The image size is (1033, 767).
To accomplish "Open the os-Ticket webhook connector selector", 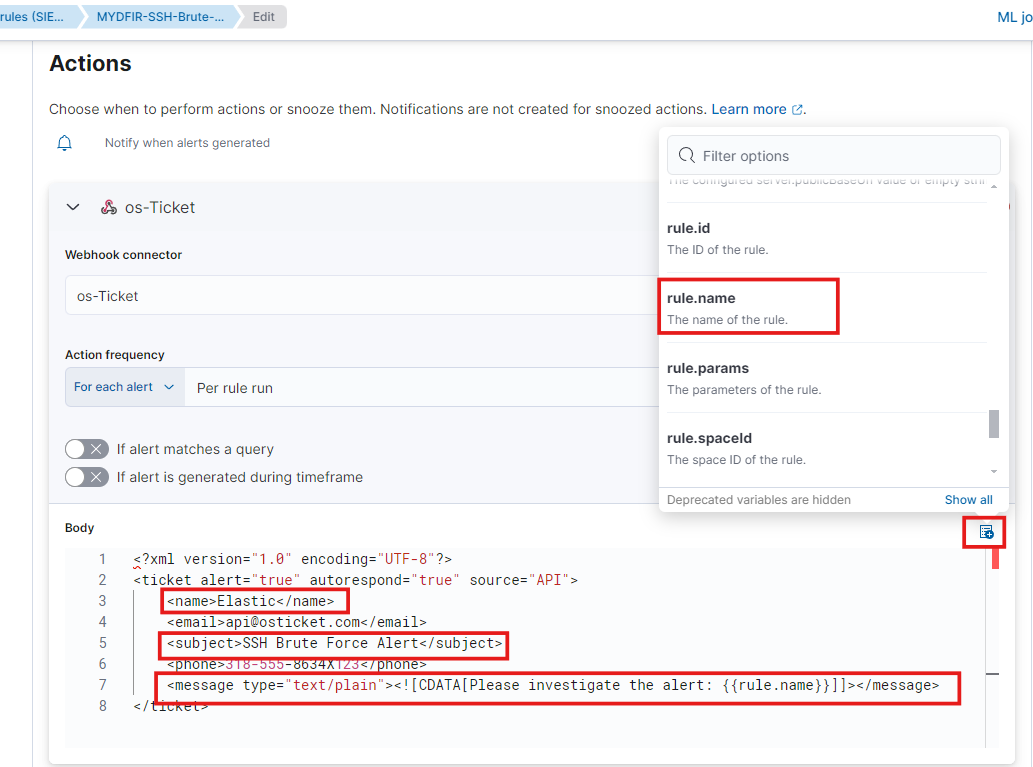I will point(362,296).
